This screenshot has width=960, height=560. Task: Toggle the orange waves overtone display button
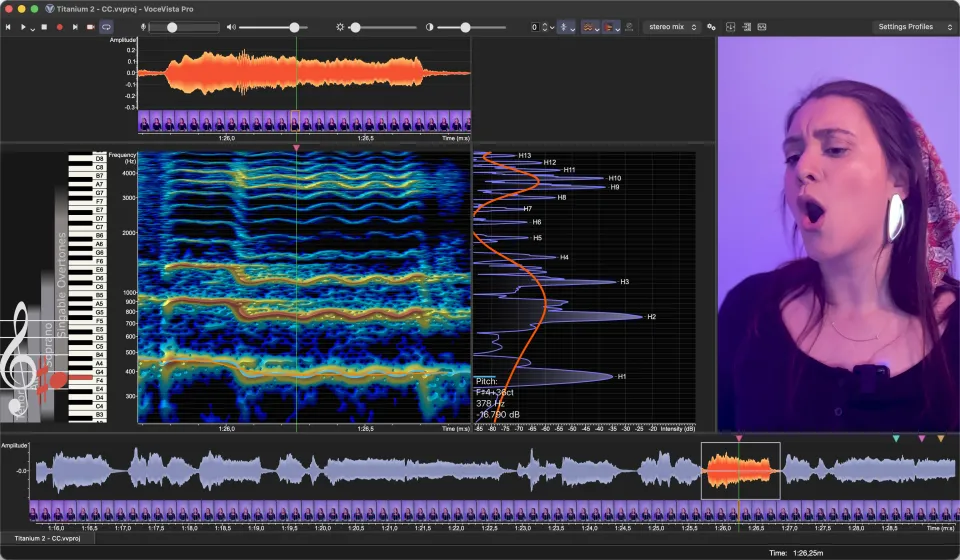tap(587, 27)
